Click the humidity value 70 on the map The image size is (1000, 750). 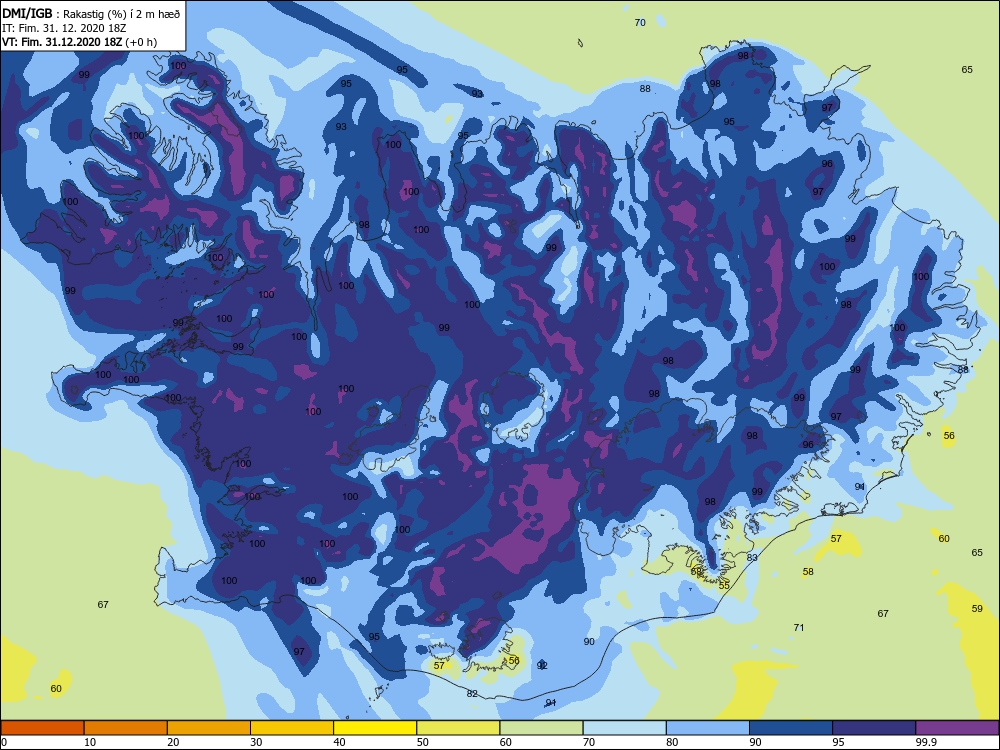[x=640, y=22]
